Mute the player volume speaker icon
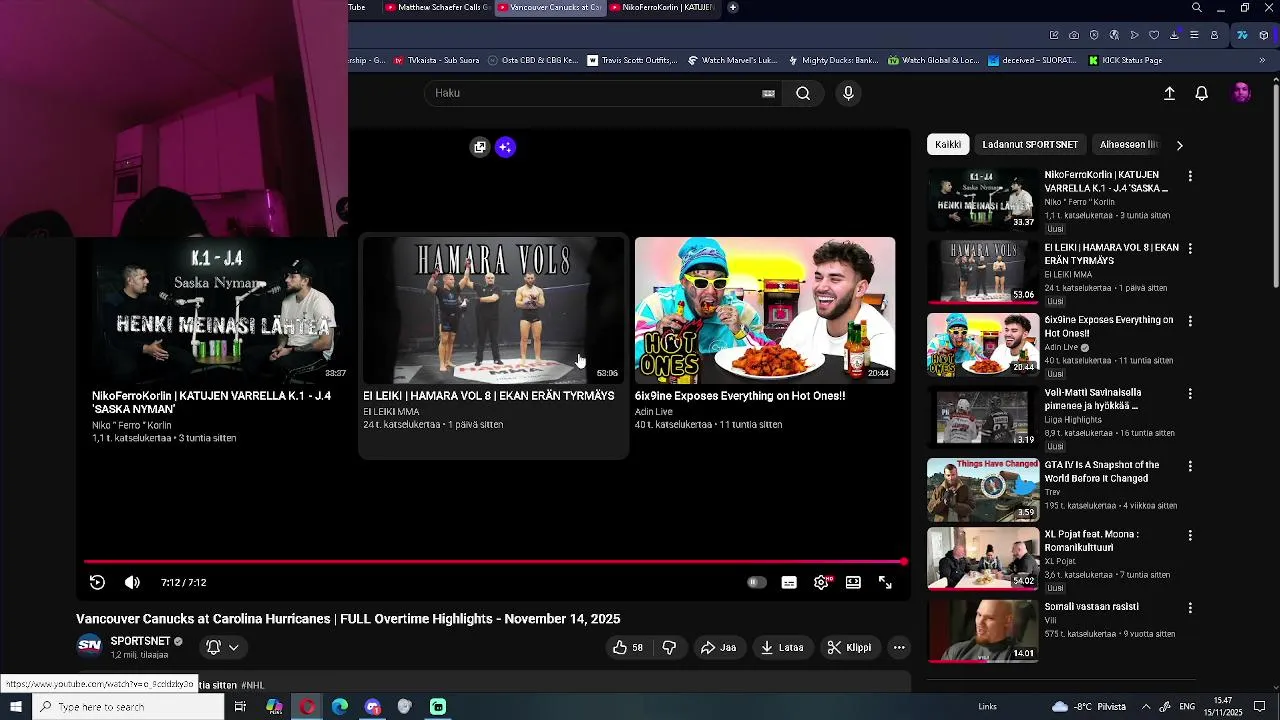The width and height of the screenshot is (1280, 720). [x=132, y=582]
